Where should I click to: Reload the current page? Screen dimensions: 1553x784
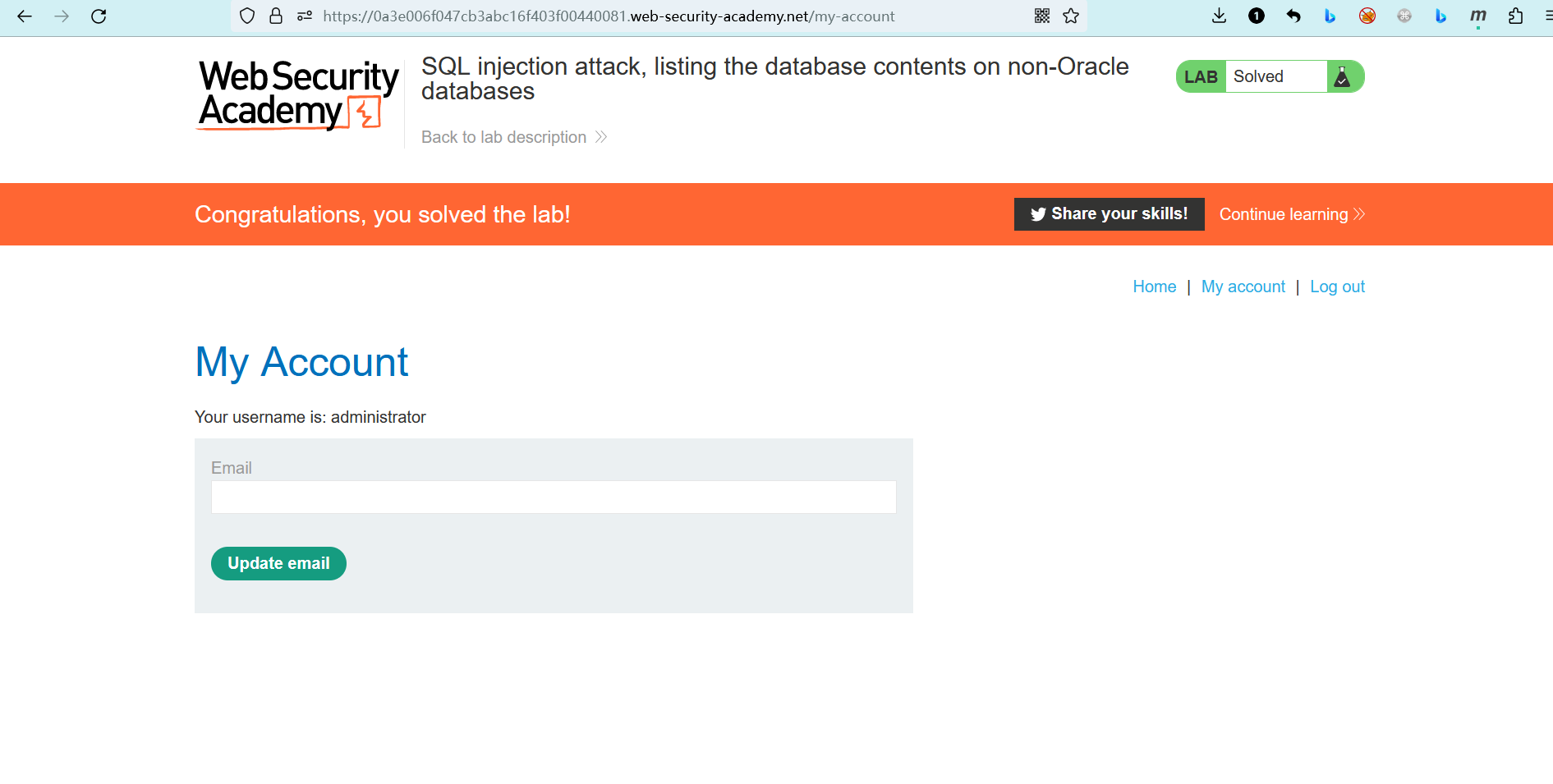(x=99, y=16)
